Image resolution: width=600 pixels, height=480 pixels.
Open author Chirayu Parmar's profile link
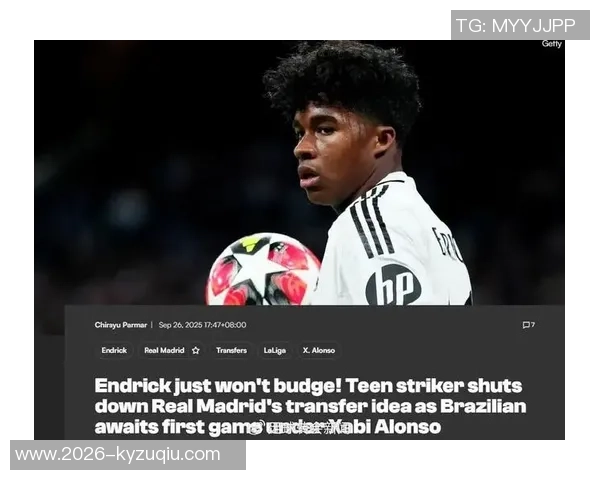(x=121, y=325)
